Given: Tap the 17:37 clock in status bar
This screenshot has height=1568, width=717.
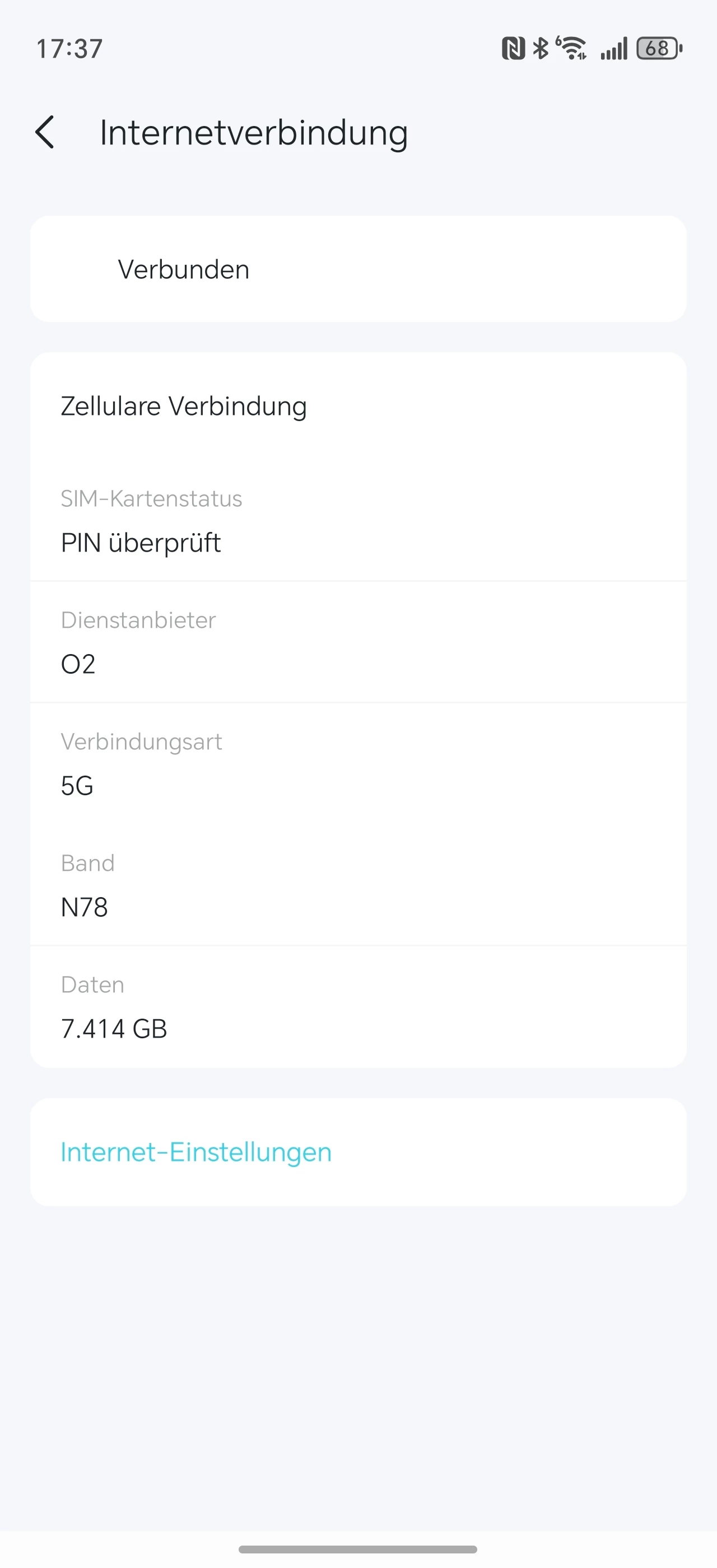Looking at the screenshot, I should 69,49.
